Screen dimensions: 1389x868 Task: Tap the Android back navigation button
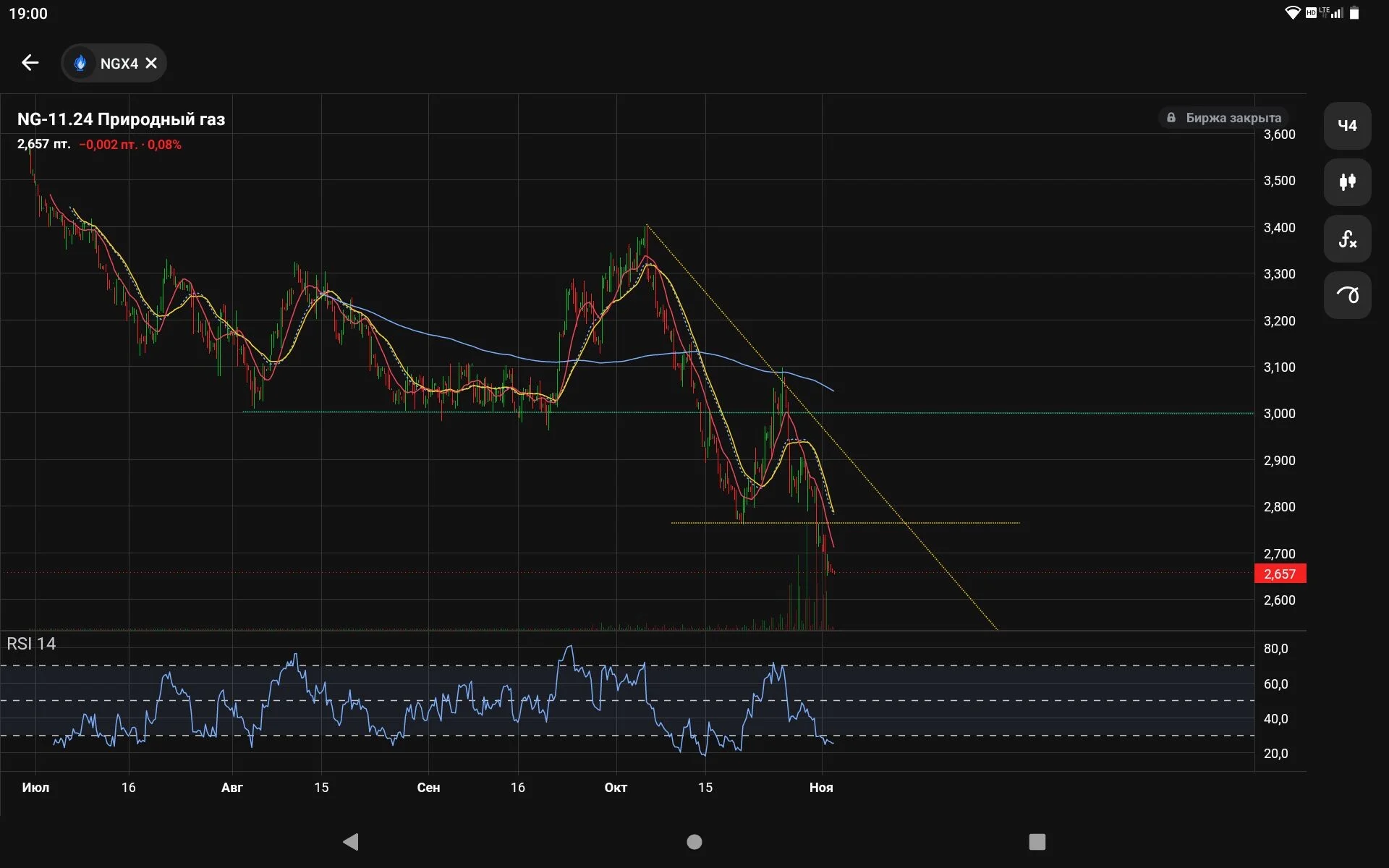tap(351, 841)
